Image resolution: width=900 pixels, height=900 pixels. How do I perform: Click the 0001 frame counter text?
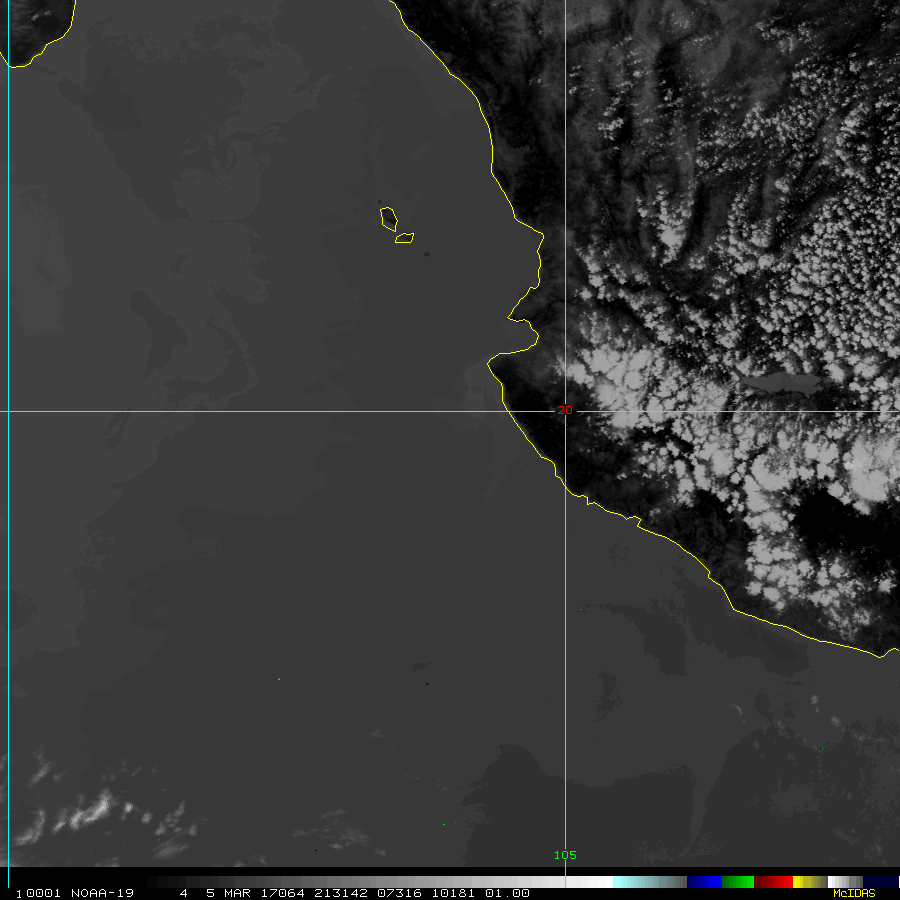coord(43,893)
